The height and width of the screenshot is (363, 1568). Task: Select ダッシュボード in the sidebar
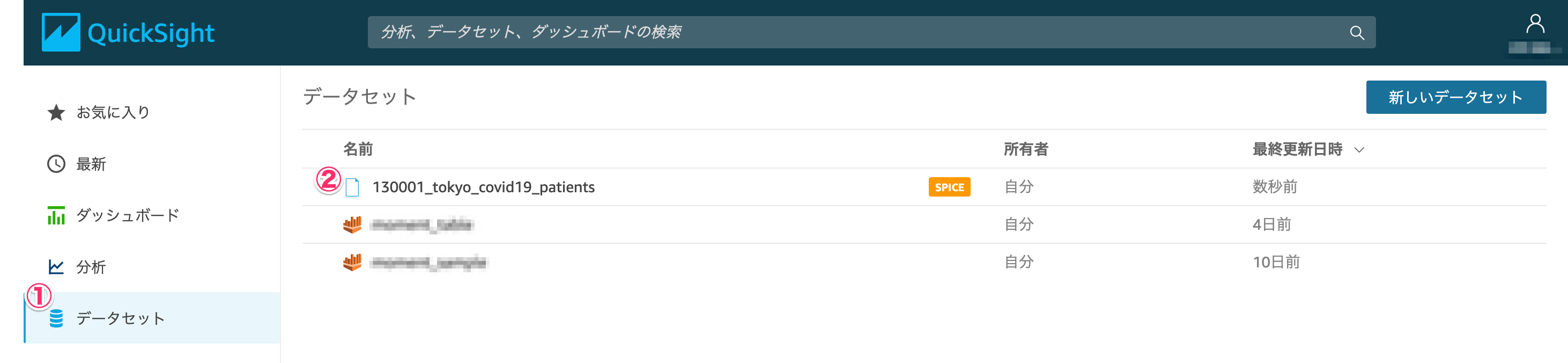pos(128,216)
